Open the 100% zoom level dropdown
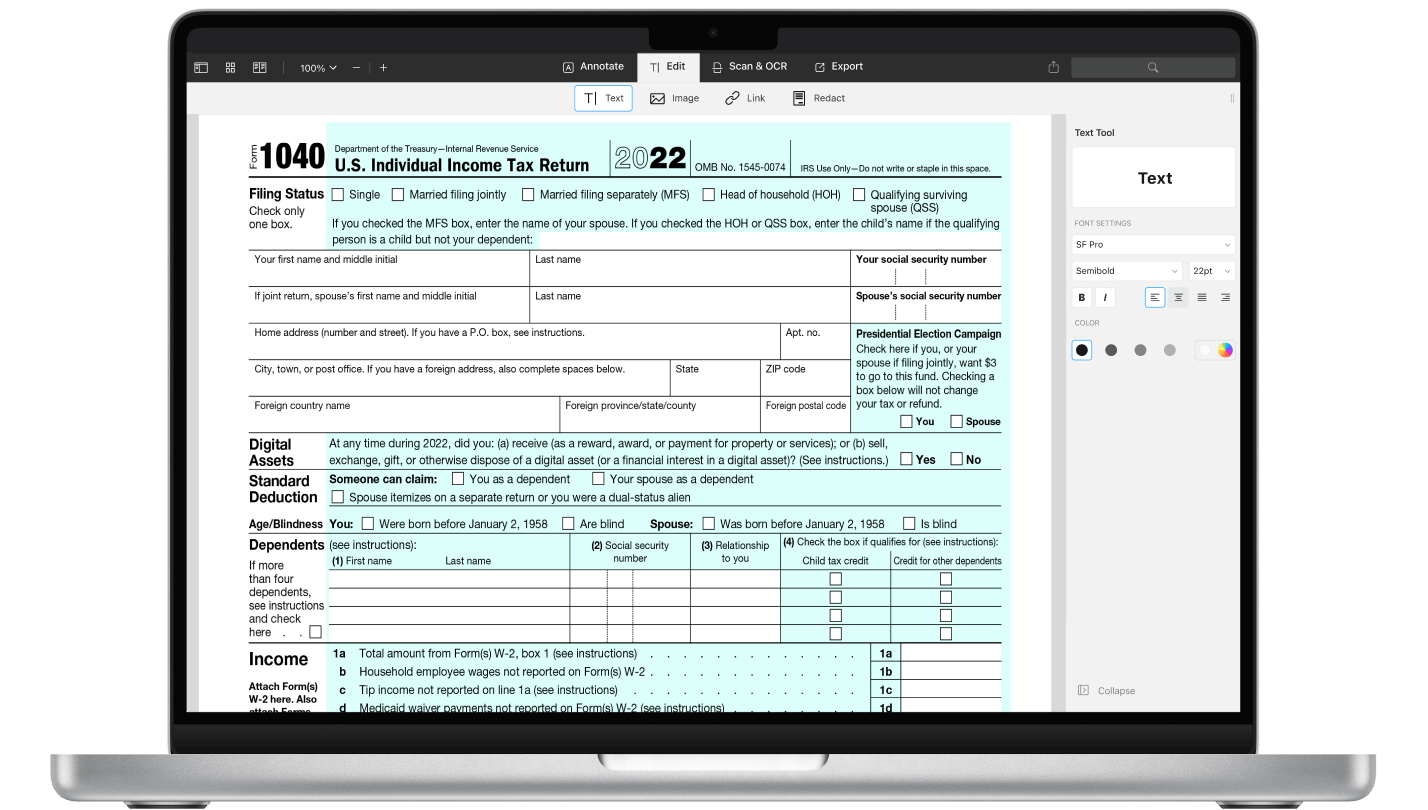 pos(318,68)
